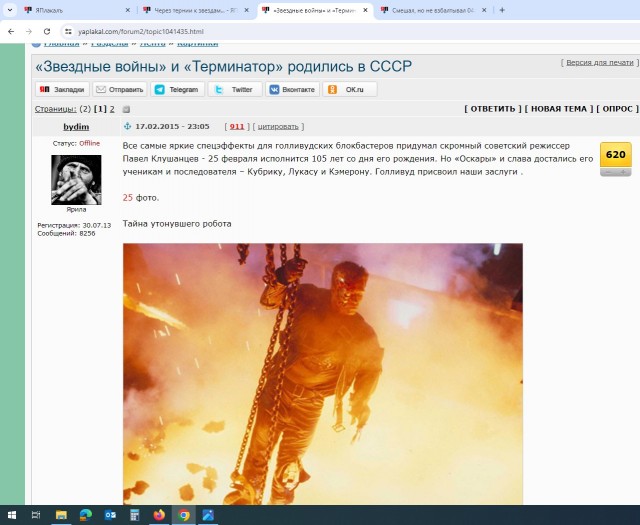Close the ЯПлакалъ tab
This screenshot has width=640, height=525.
pyautogui.click(x=127, y=10)
